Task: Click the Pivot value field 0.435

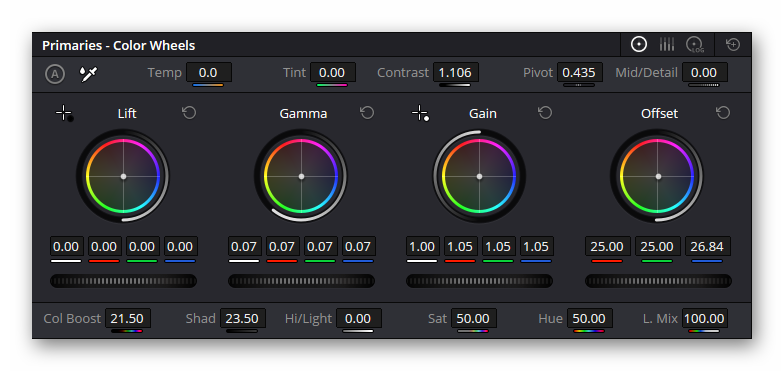Action: pyautogui.click(x=579, y=72)
